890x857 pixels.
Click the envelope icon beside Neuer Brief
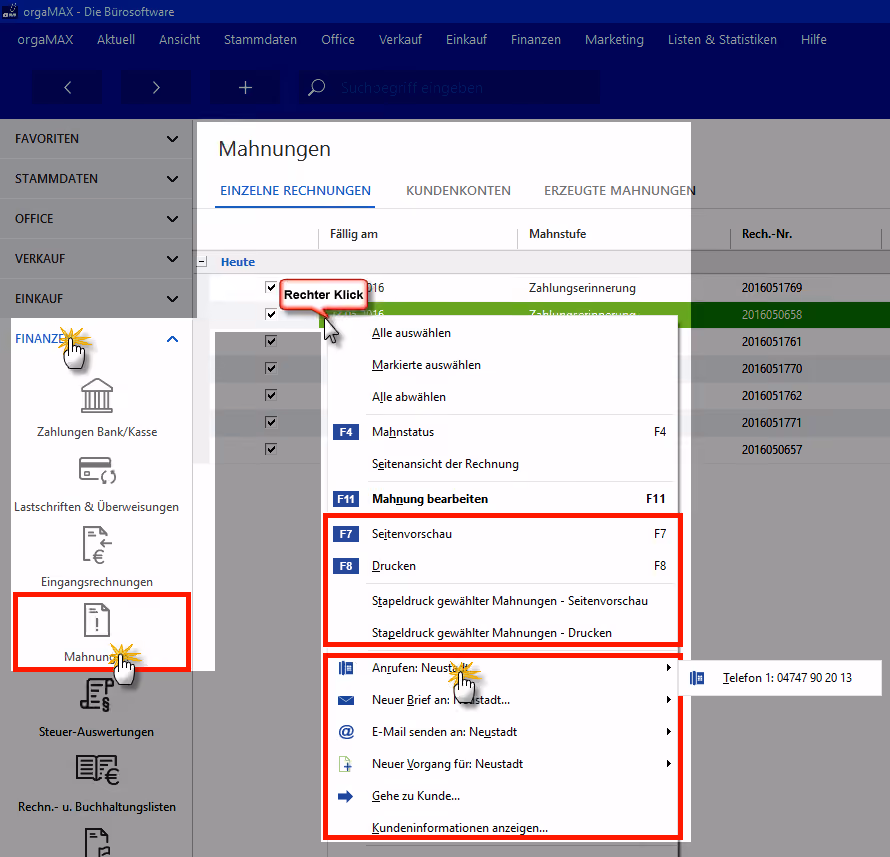(x=346, y=700)
